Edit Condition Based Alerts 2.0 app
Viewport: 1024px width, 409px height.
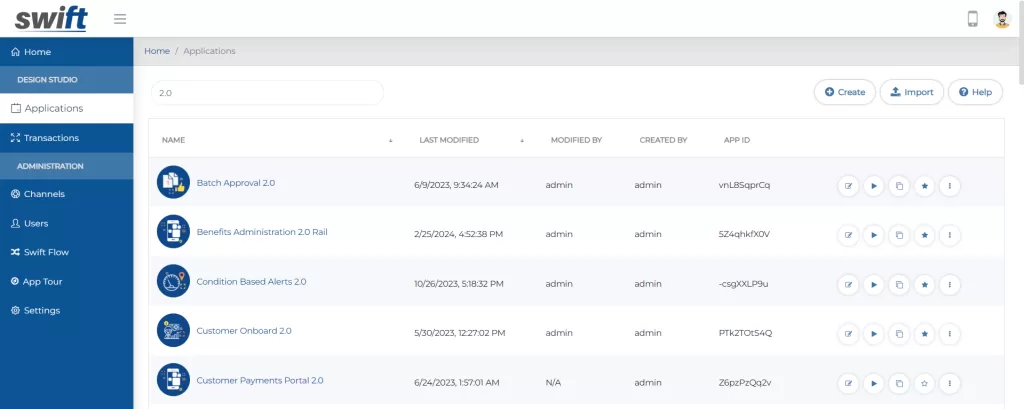pos(848,284)
